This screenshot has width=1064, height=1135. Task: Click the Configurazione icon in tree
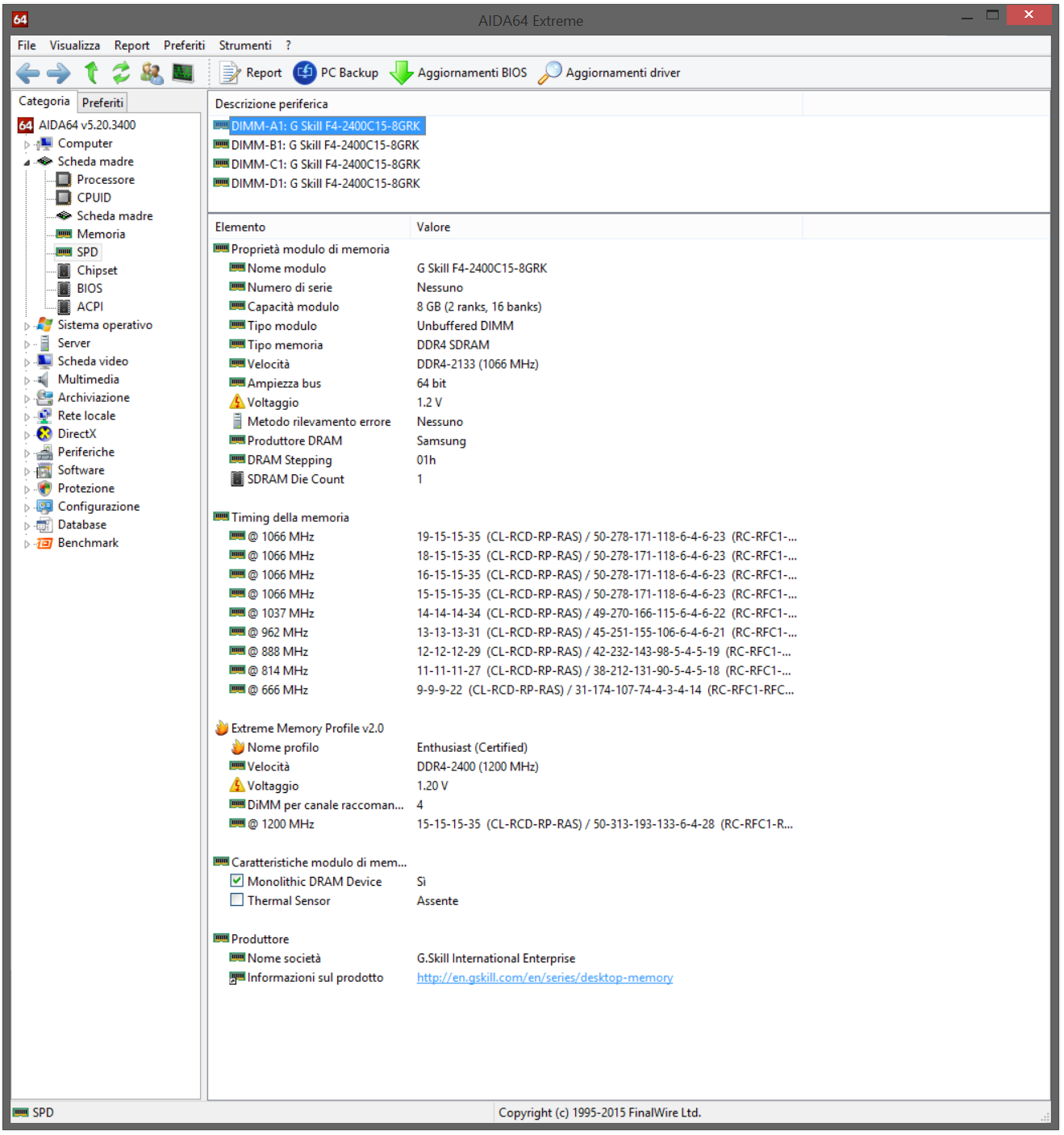tap(44, 507)
